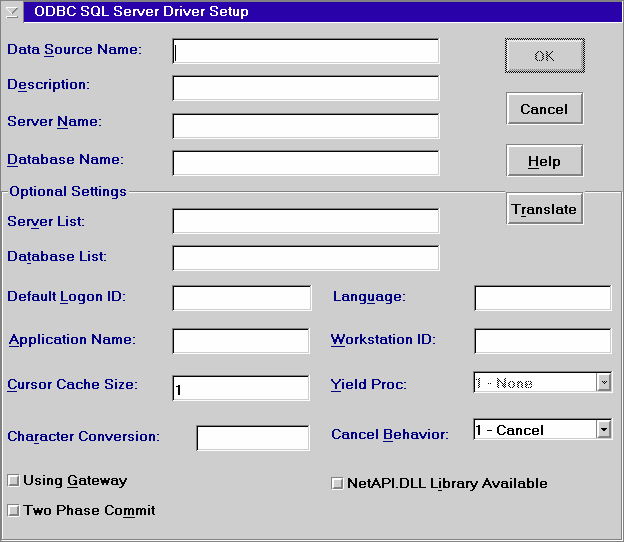Click the Translate button
The height and width of the screenshot is (542, 624).
tap(545, 209)
